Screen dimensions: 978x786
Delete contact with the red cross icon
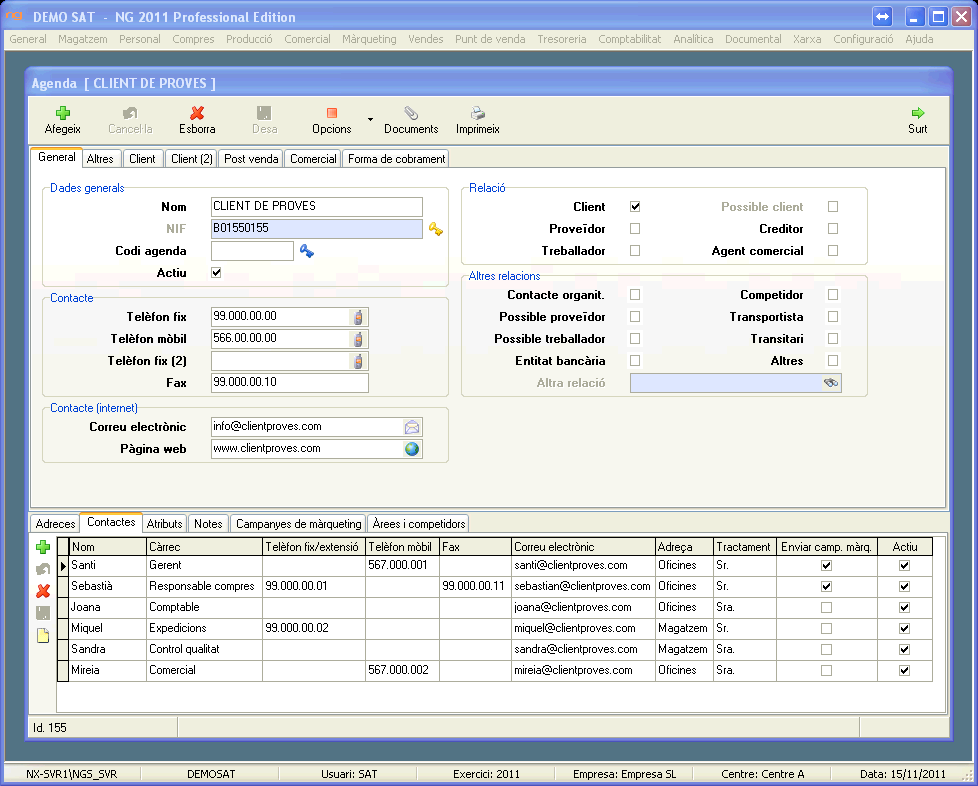(x=43, y=591)
